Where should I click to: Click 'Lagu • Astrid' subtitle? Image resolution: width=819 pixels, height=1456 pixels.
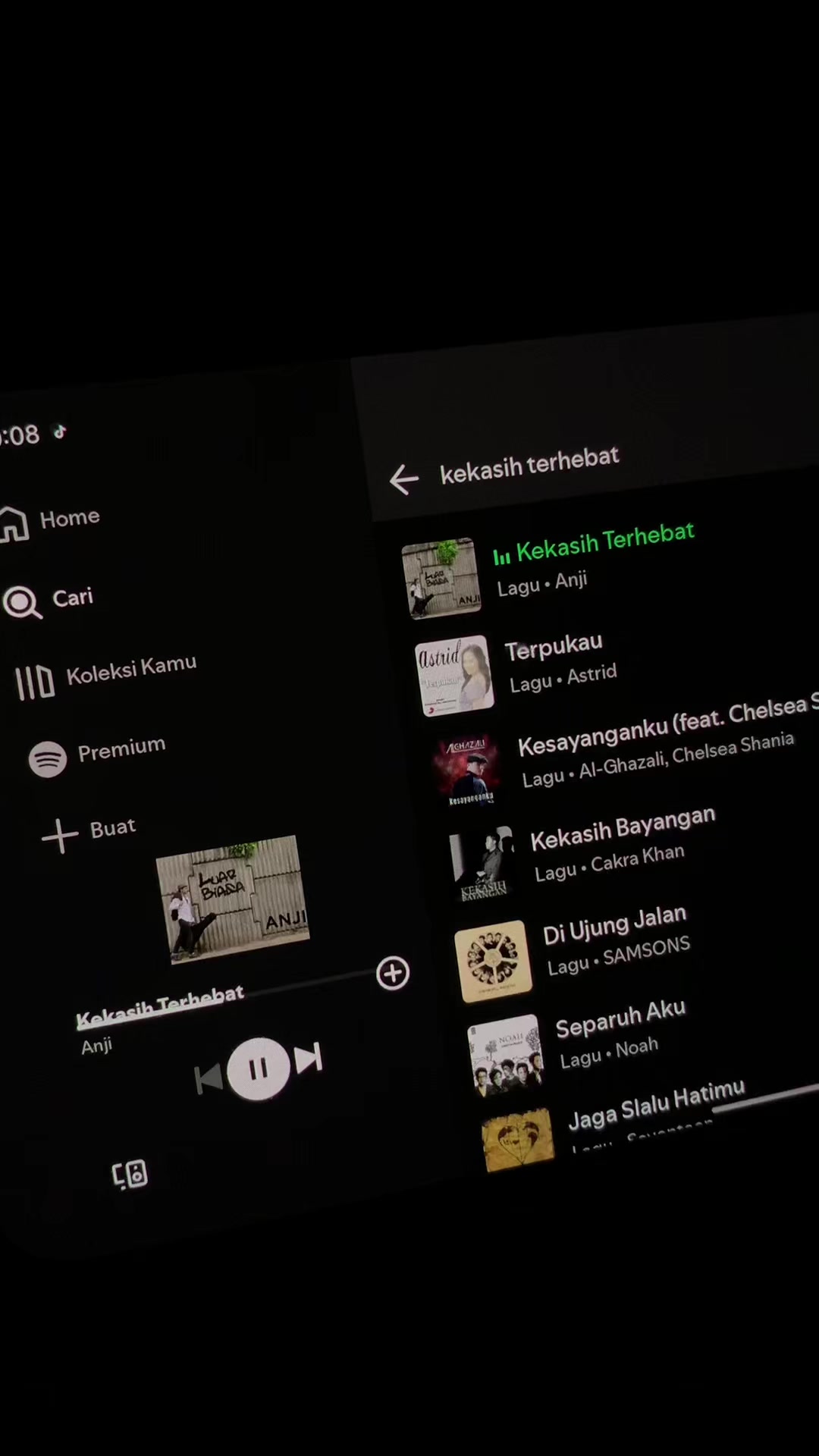pos(563,678)
